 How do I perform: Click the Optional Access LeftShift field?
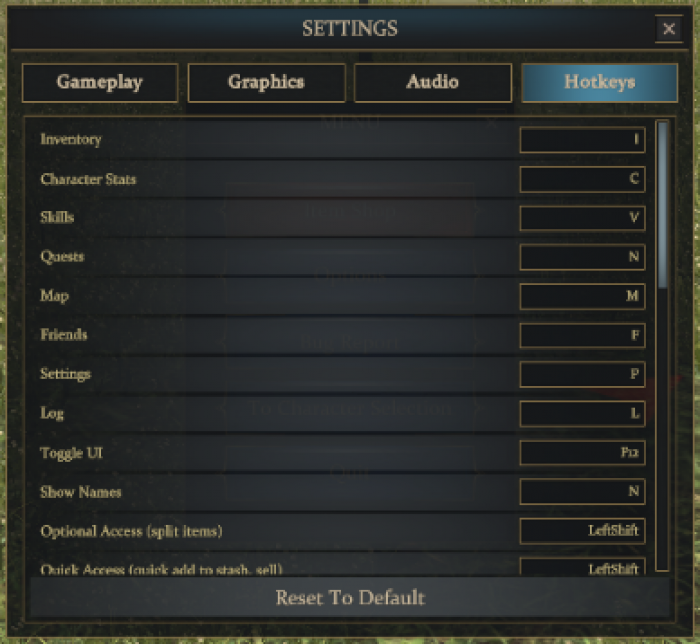(x=582, y=531)
